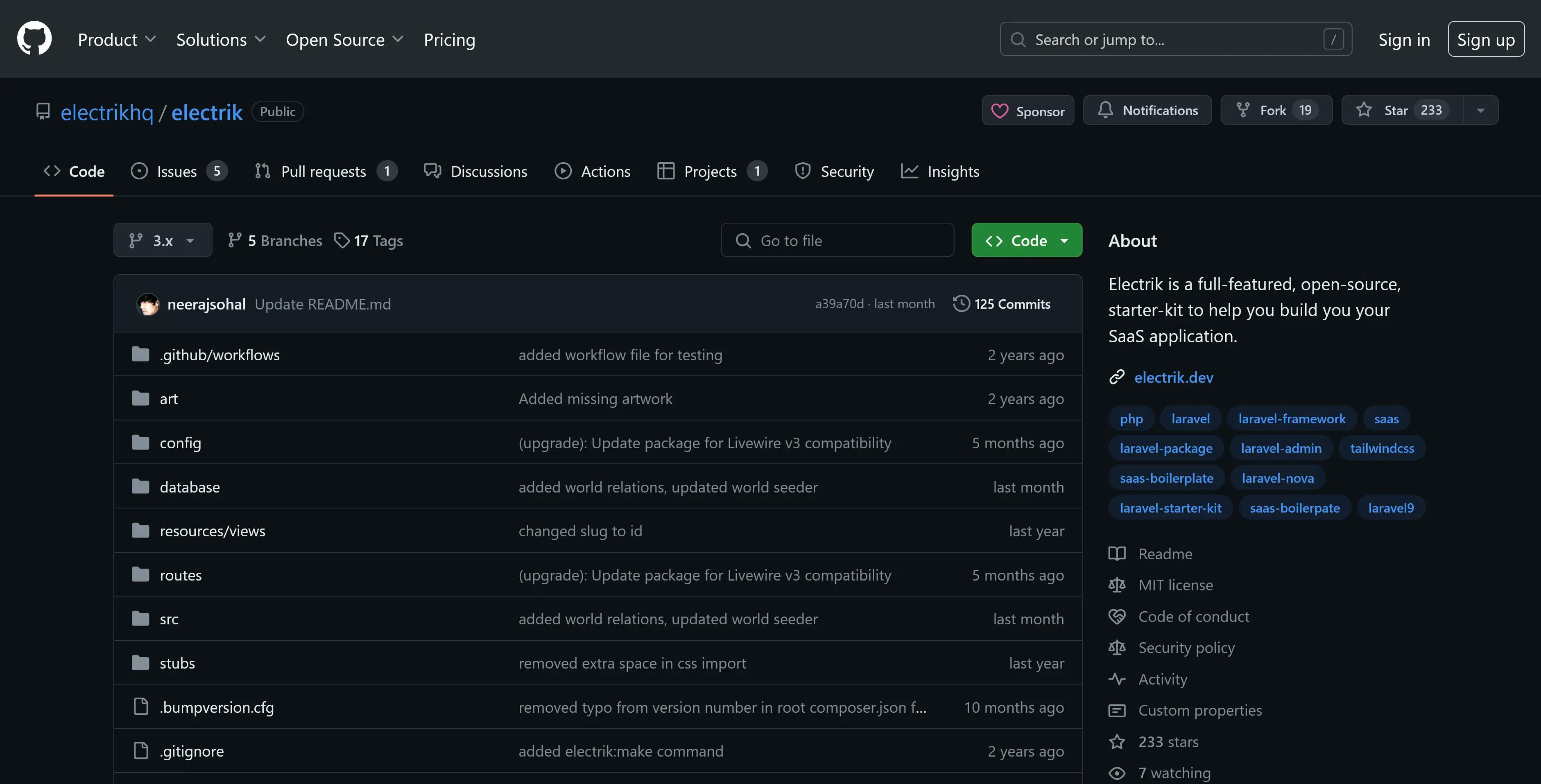This screenshot has width=1541, height=784.
Task: Click the file icon for .bumpversion.cfg
Action: pos(140,706)
